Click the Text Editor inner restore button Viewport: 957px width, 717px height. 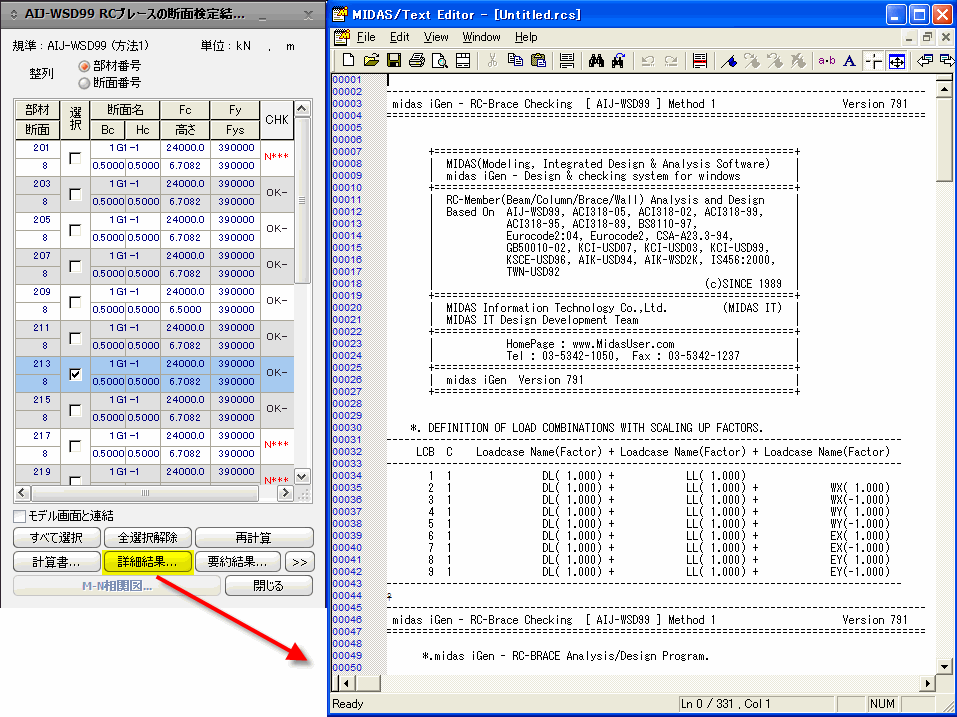pyautogui.click(x=928, y=37)
